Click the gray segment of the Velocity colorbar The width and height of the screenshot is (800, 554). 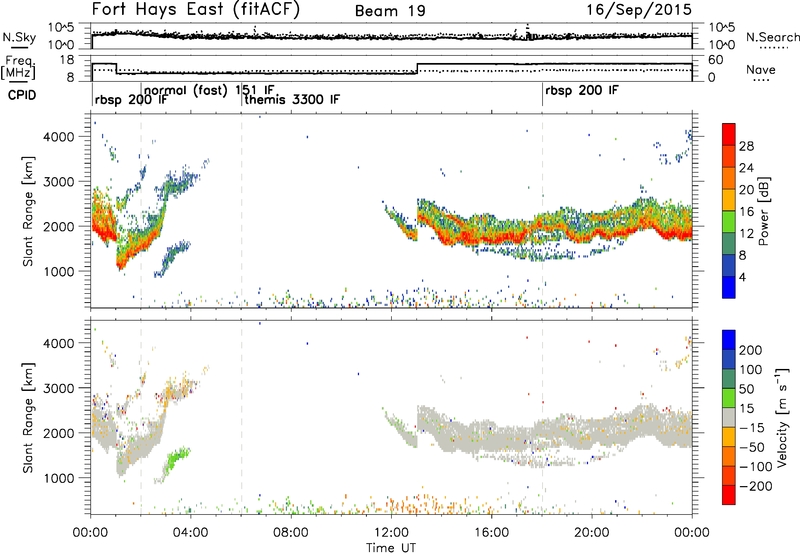coord(729,417)
